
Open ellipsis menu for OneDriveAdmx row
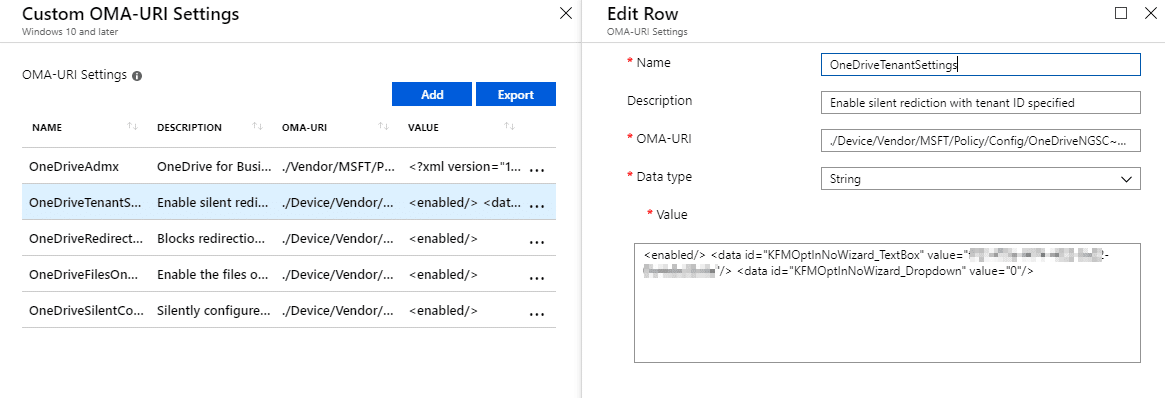tap(536, 169)
